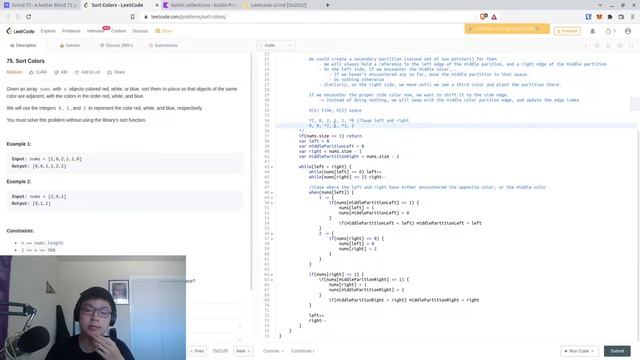The image size is (640, 360).
Task: Open Store in LeetCode navbar
Action: click(164, 31)
